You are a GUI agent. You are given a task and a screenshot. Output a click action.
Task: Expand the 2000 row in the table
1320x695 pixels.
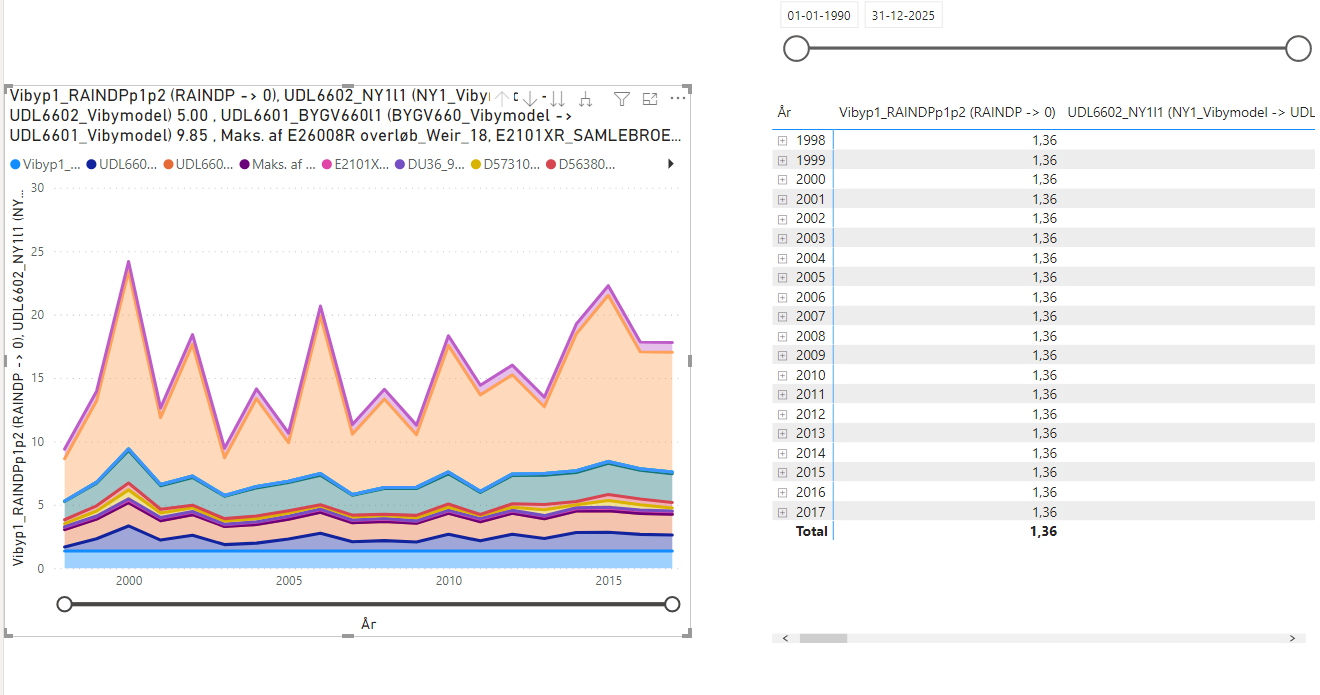pyautogui.click(x=782, y=180)
